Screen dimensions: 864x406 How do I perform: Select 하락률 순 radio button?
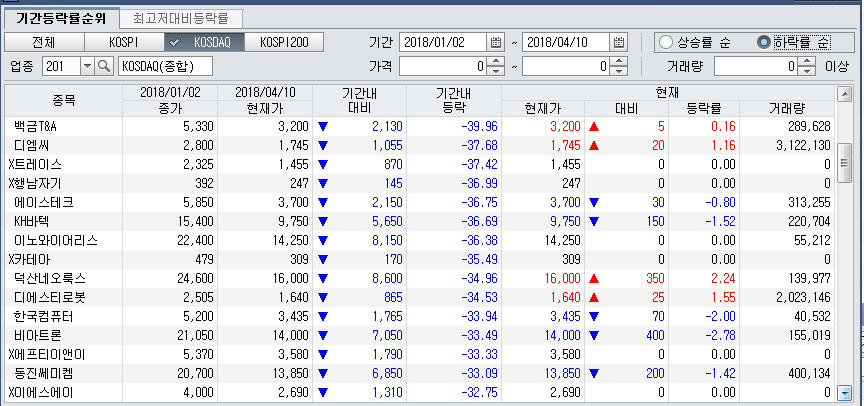click(764, 42)
